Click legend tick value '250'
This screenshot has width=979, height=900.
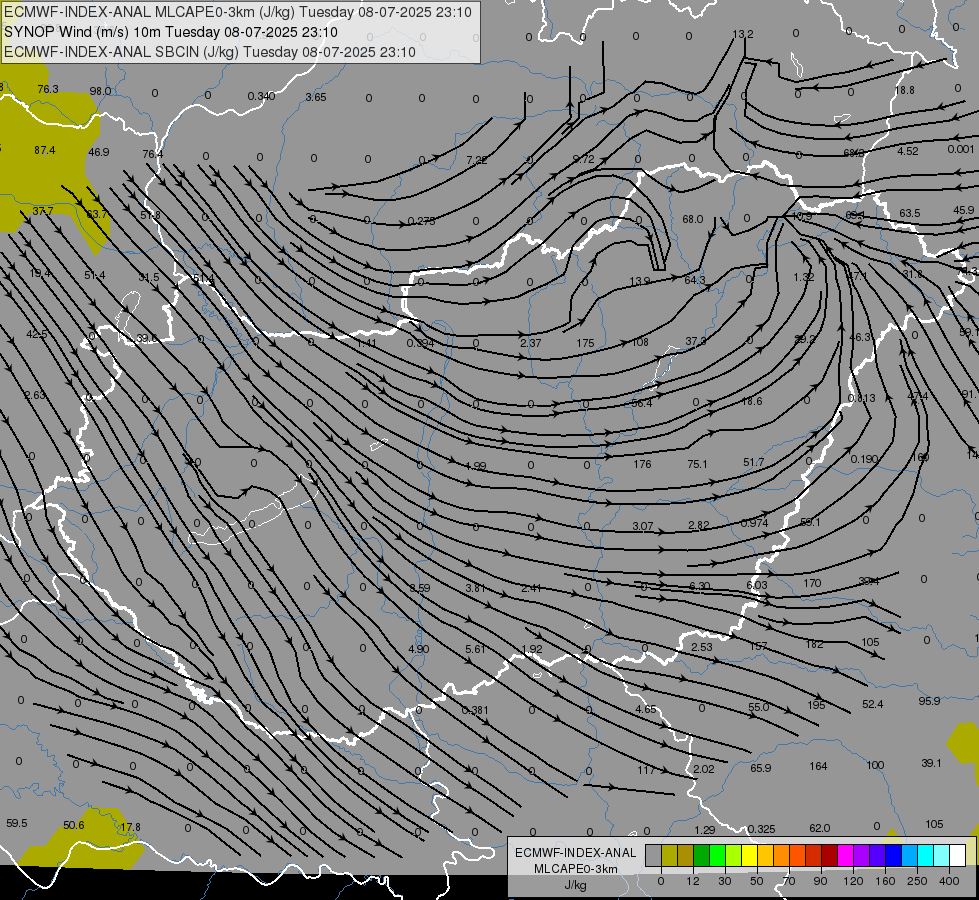click(x=917, y=881)
